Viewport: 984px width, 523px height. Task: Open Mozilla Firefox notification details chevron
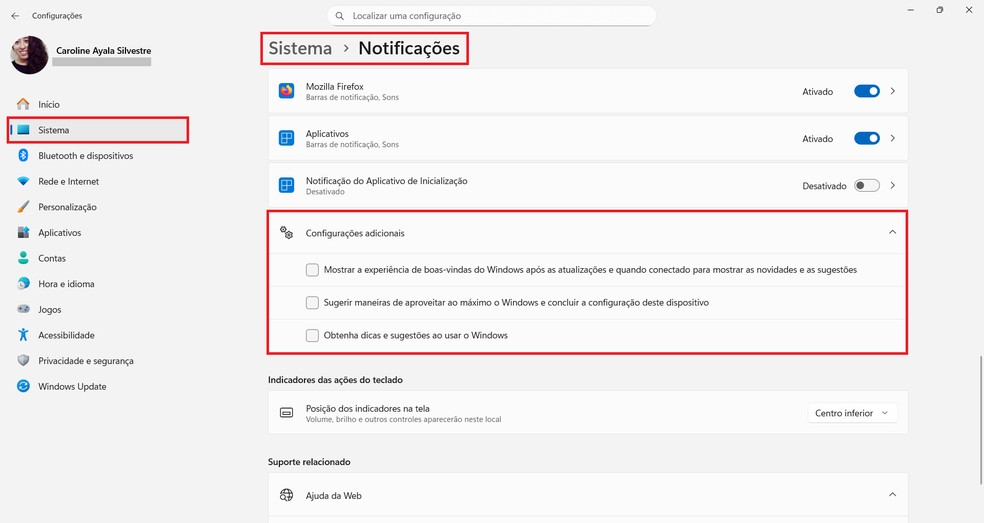(x=892, y=91)
